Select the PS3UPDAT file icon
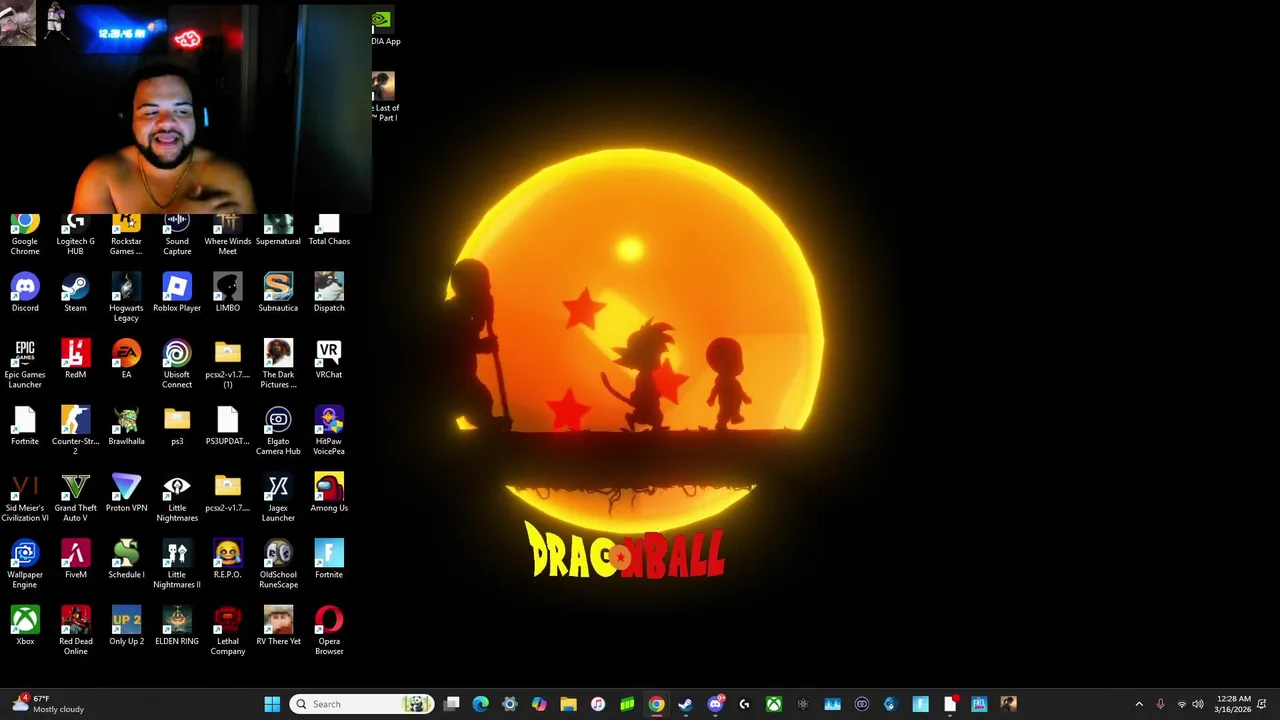 point(228,426)
